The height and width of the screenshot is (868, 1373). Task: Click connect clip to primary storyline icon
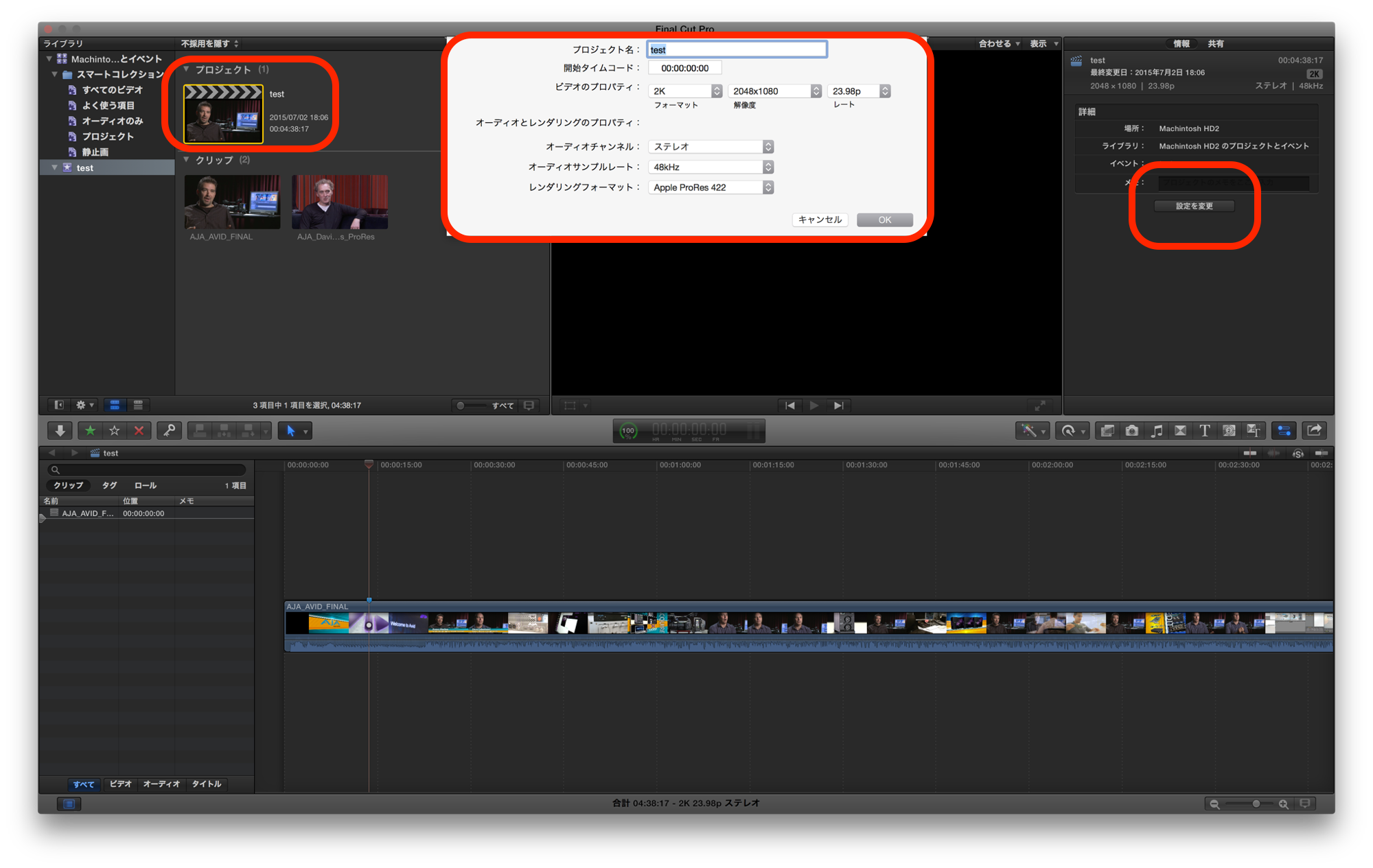[200, 431]
